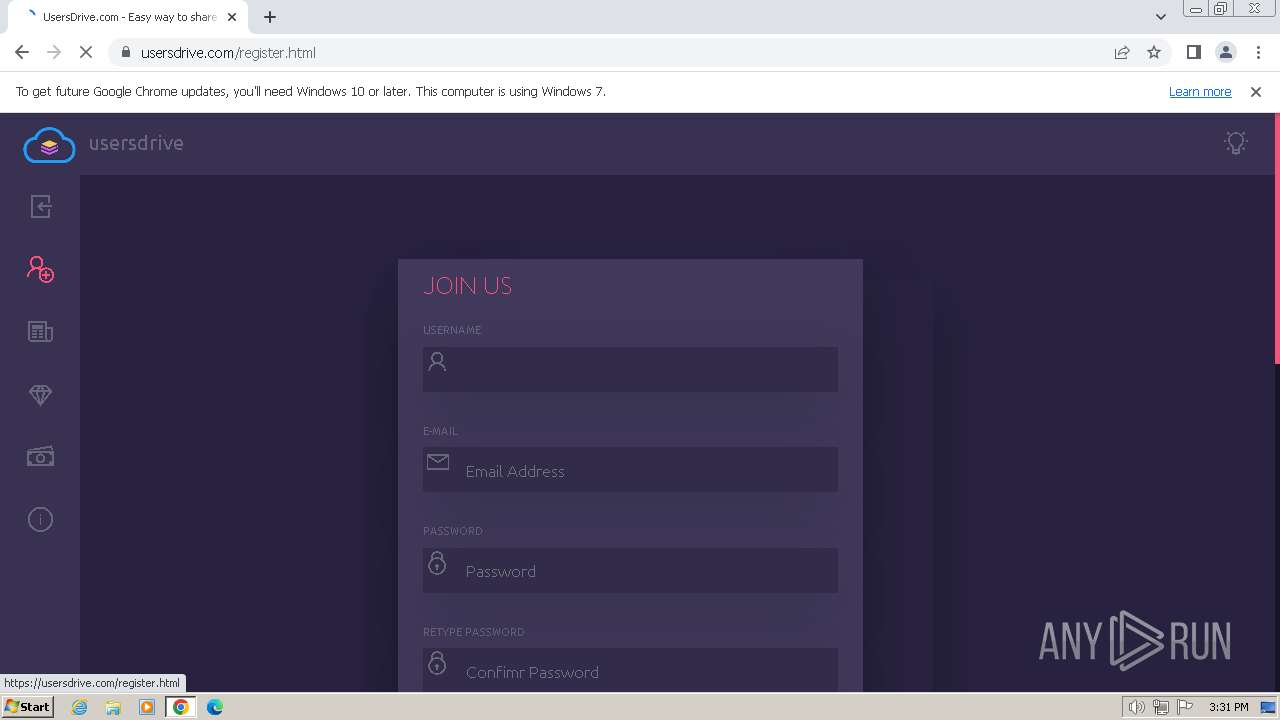Open Chrome side panel
The width and height of the screenshot is (1280, 720).
point(1194,53)
